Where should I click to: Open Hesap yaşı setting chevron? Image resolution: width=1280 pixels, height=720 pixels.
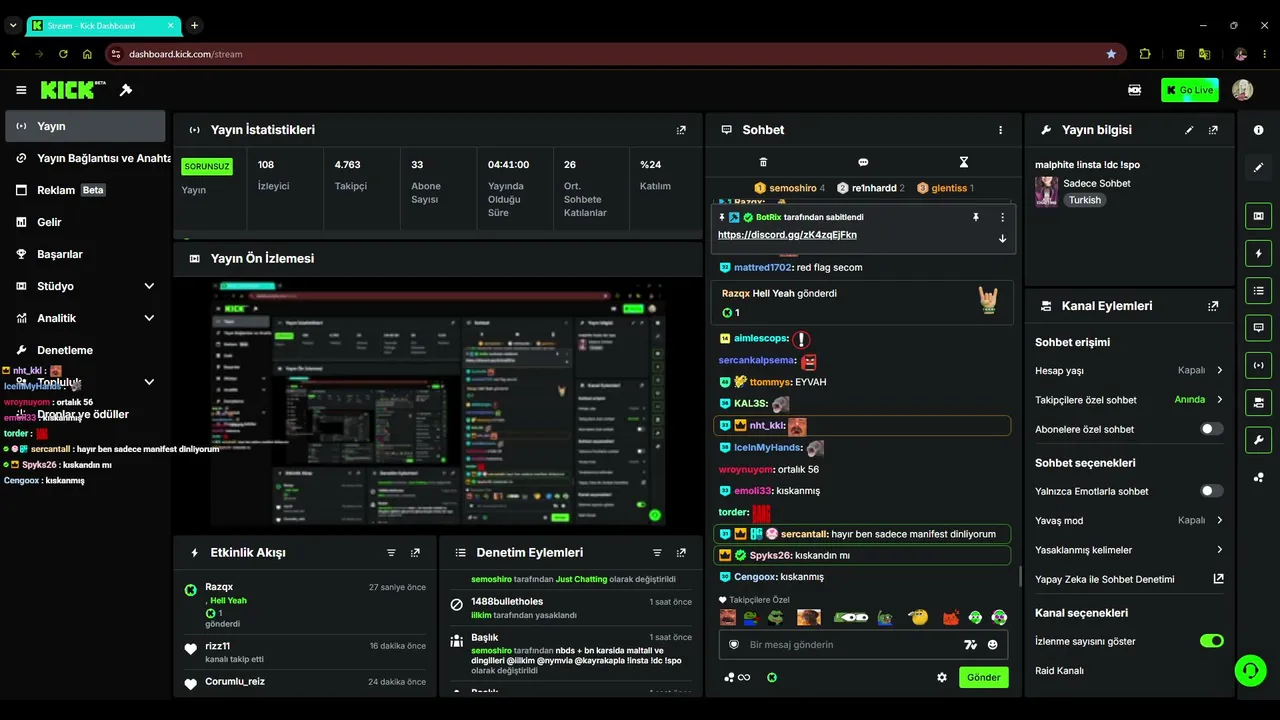(x=1219, y=370)
